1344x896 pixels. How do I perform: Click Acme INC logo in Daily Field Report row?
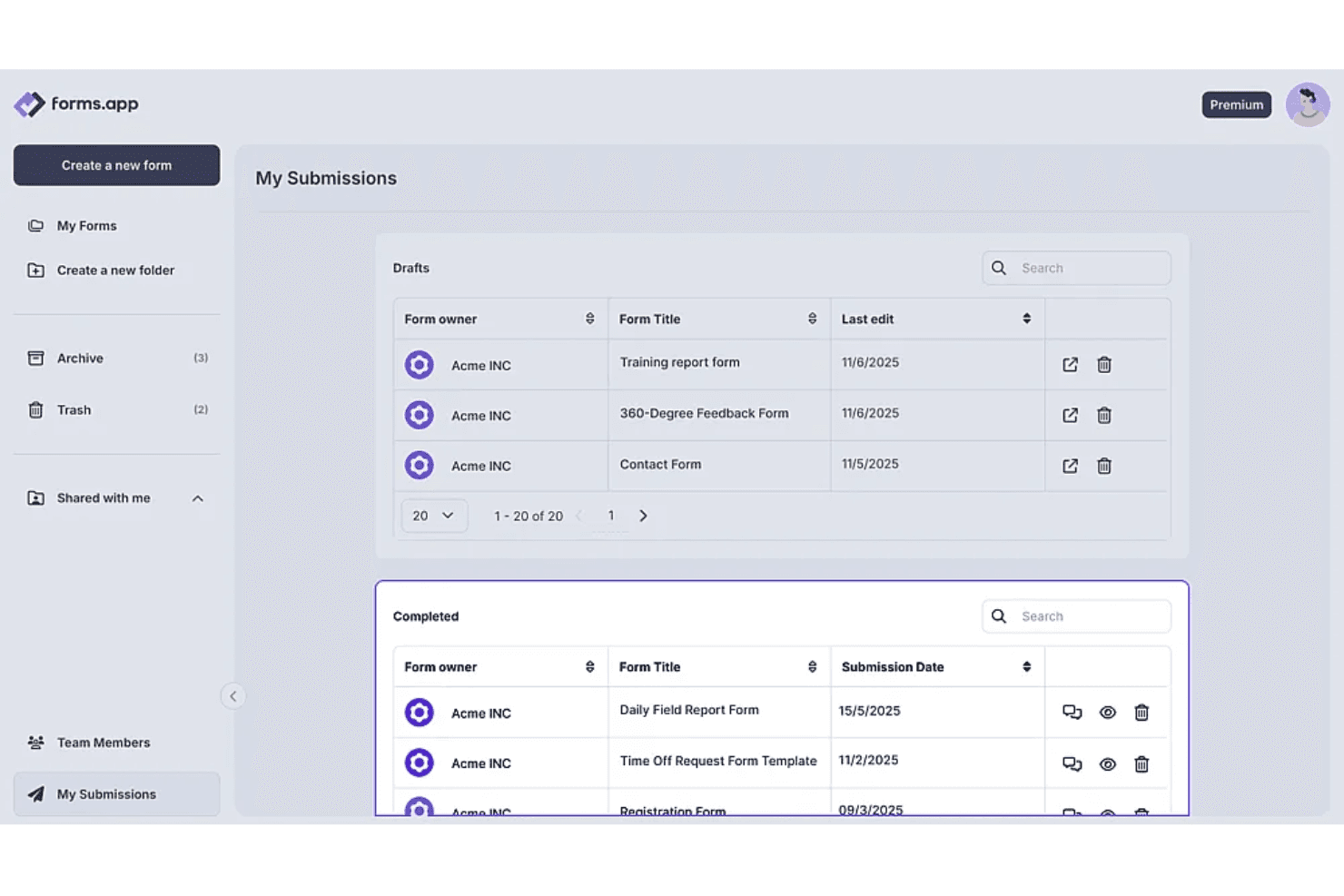(x=420, y=713)
